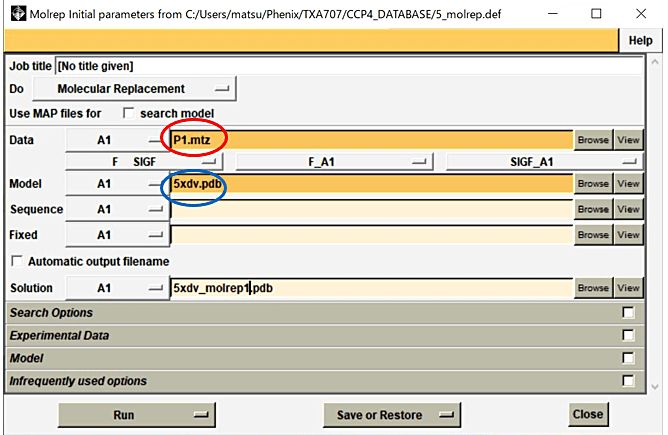Open the F_A1 column label dropdown
The image size is (668, 435).
pyautogui.click(x=334, y=162)
